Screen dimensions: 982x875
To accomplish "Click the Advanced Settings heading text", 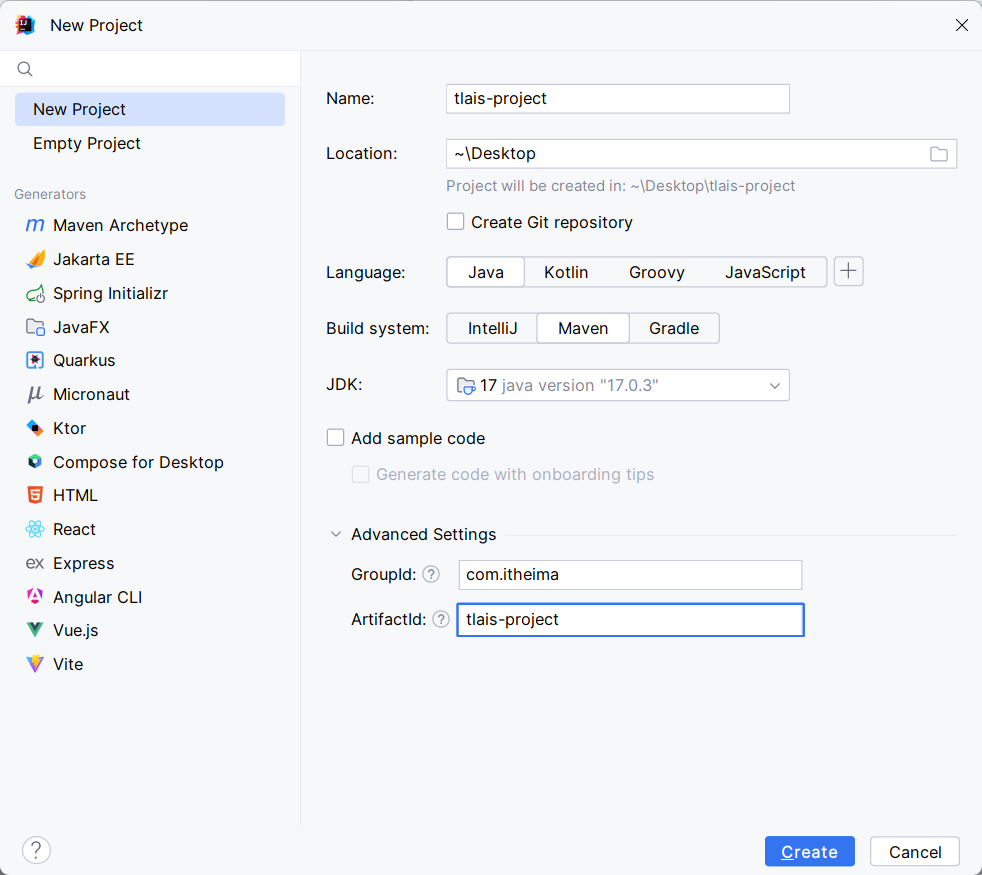I will tap(423, 534).
